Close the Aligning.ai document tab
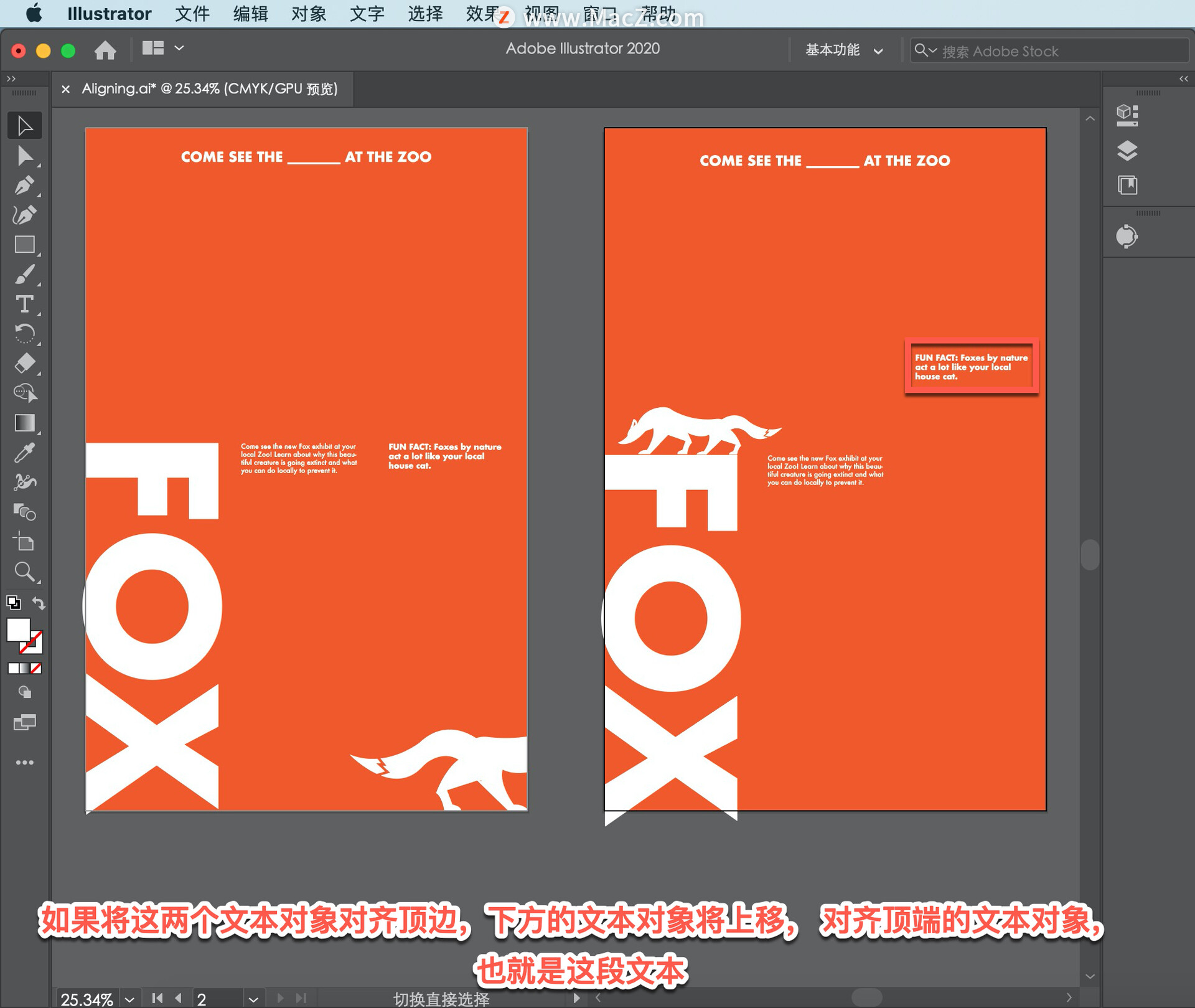Screen dimensions: 1195x1008 [65, 89]
